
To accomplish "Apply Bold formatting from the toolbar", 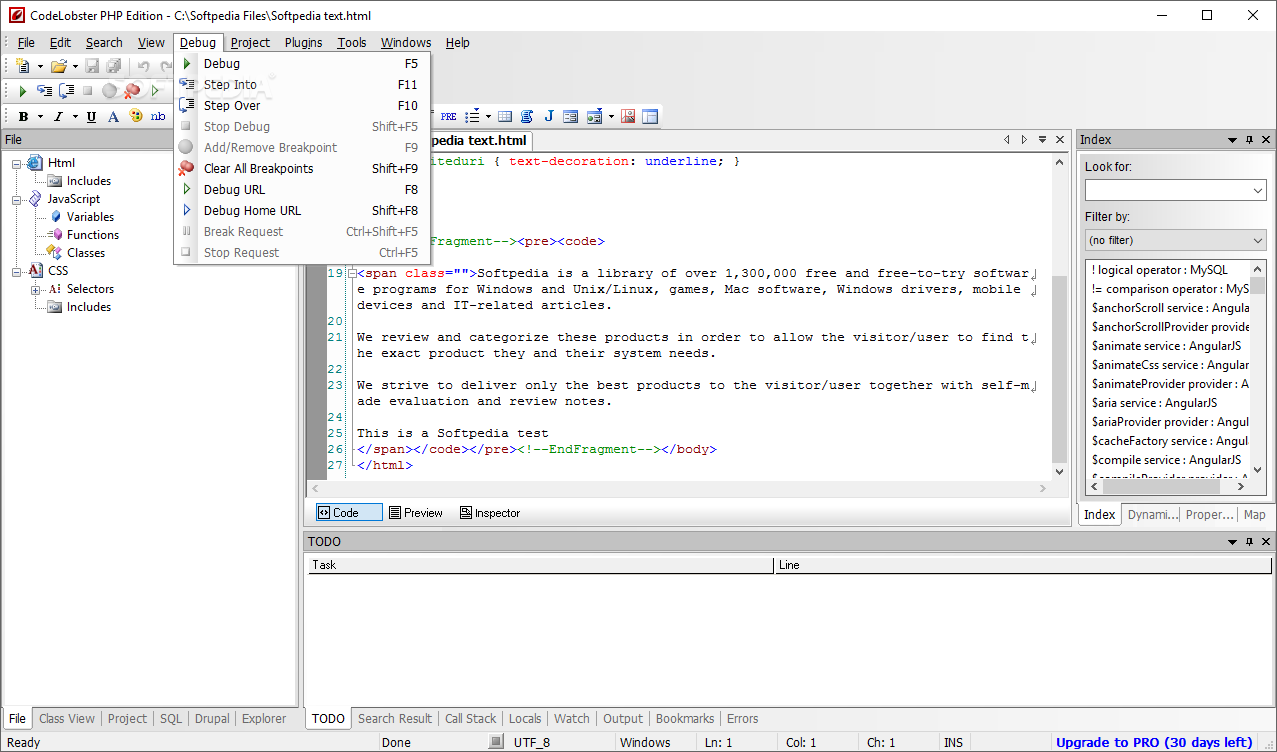I will pyautogui.click(x=23, y=117).
